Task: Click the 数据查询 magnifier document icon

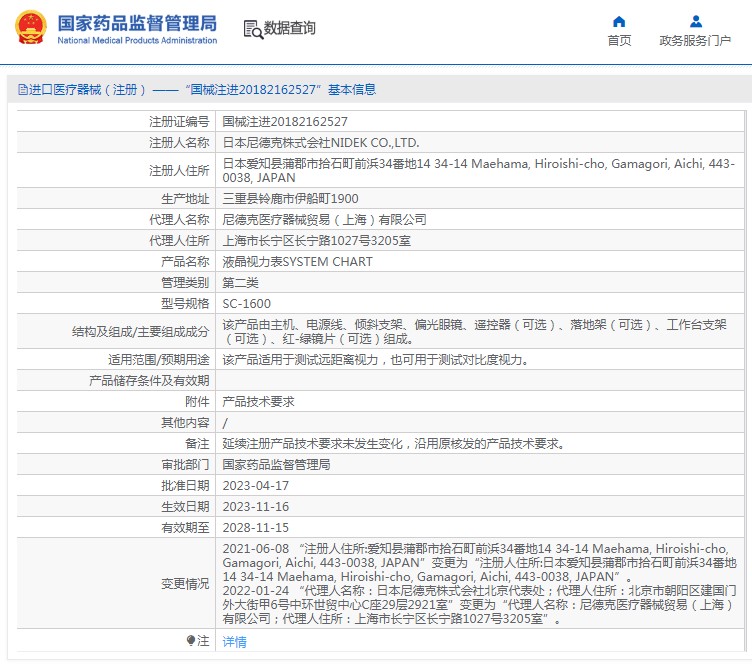Action: [252, 29]
